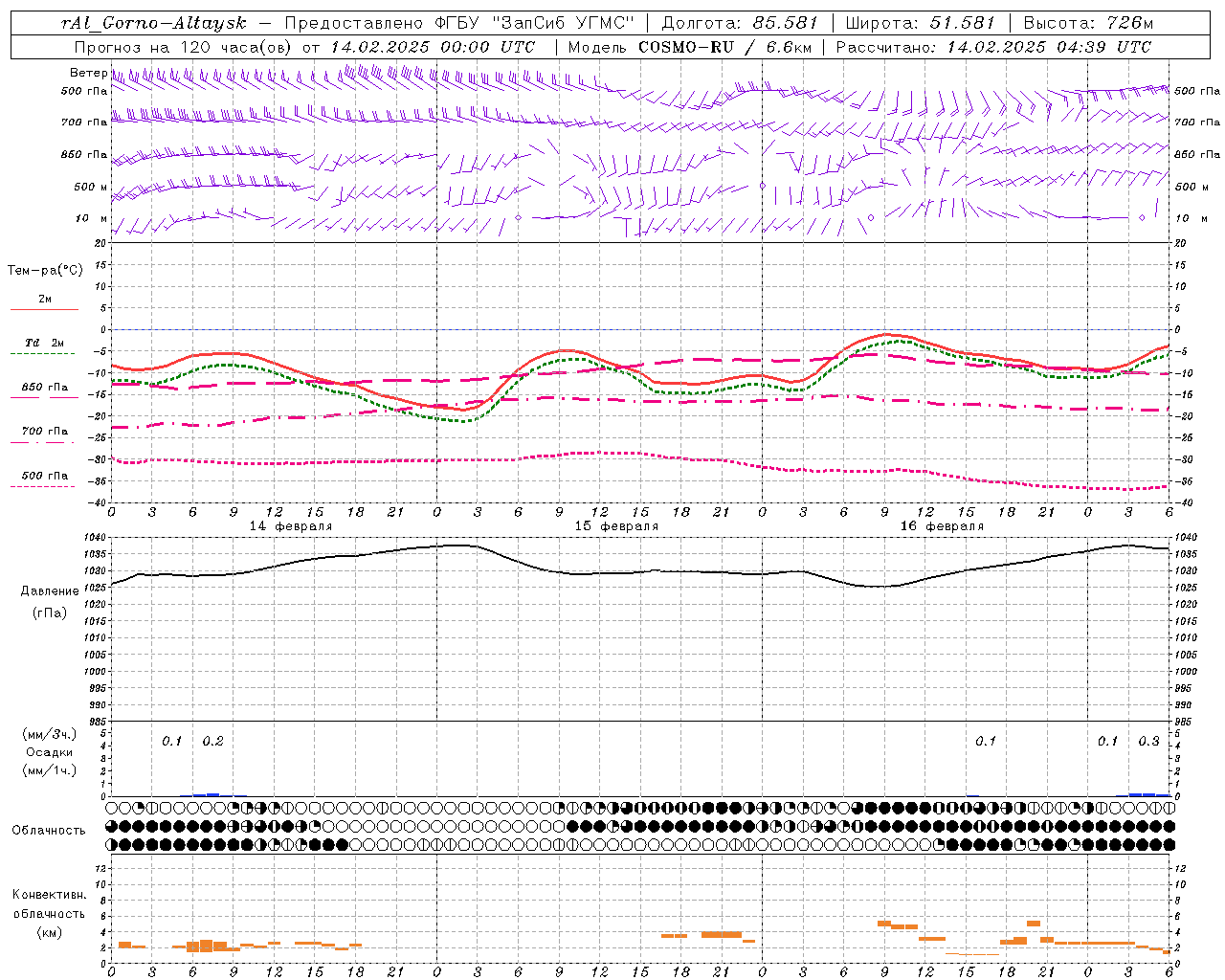Click the (гПа) unit under Давление
This screenshot has width=1225, height=980.
50,612
